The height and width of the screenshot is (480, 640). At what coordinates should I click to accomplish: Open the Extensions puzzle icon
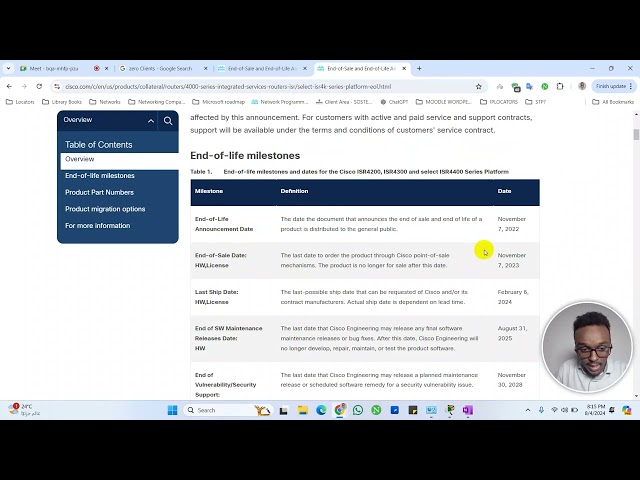tap(560, 87)
